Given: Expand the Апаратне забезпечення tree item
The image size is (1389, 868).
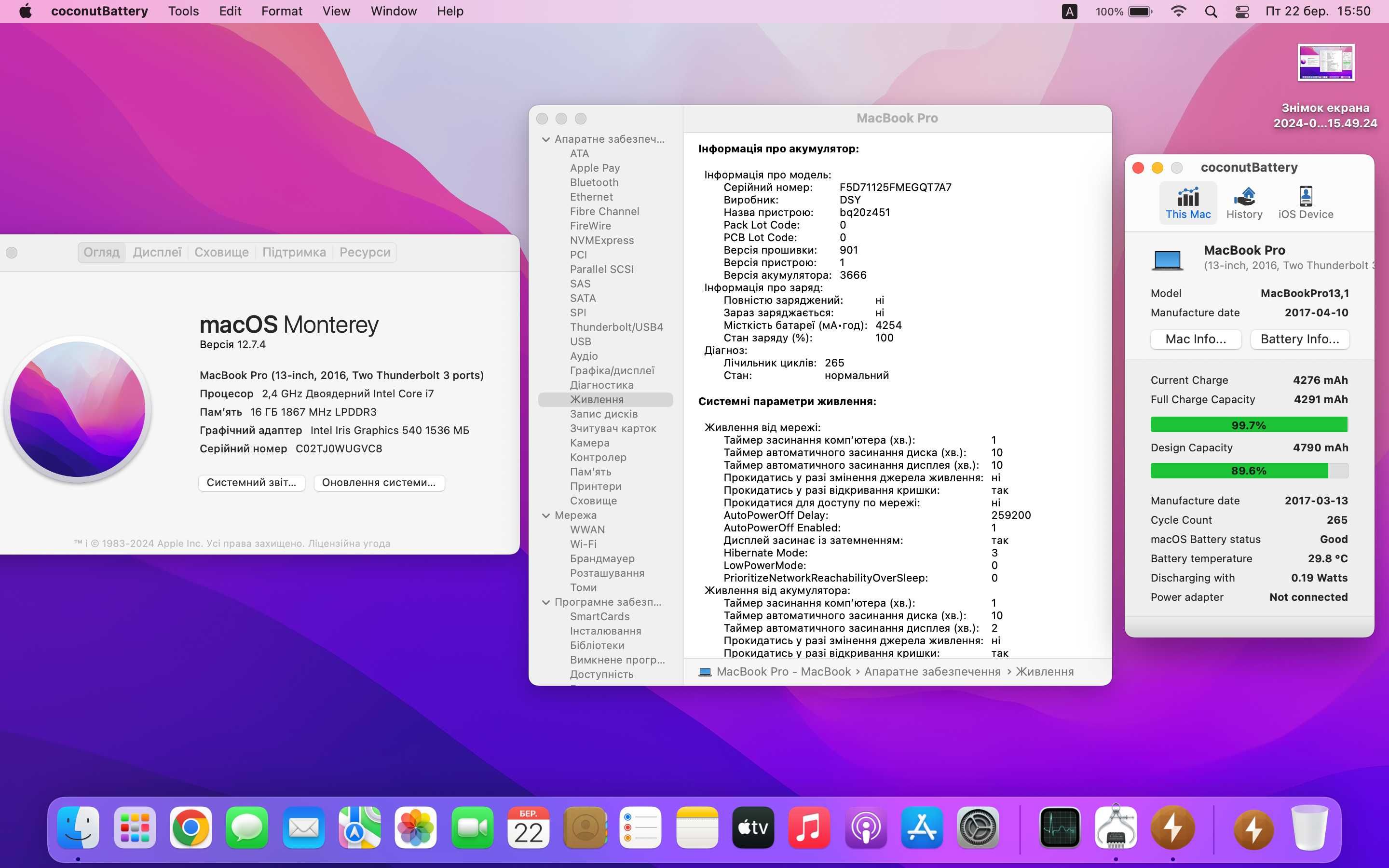Looking at the screenshot, I should (x=547, y=138).
